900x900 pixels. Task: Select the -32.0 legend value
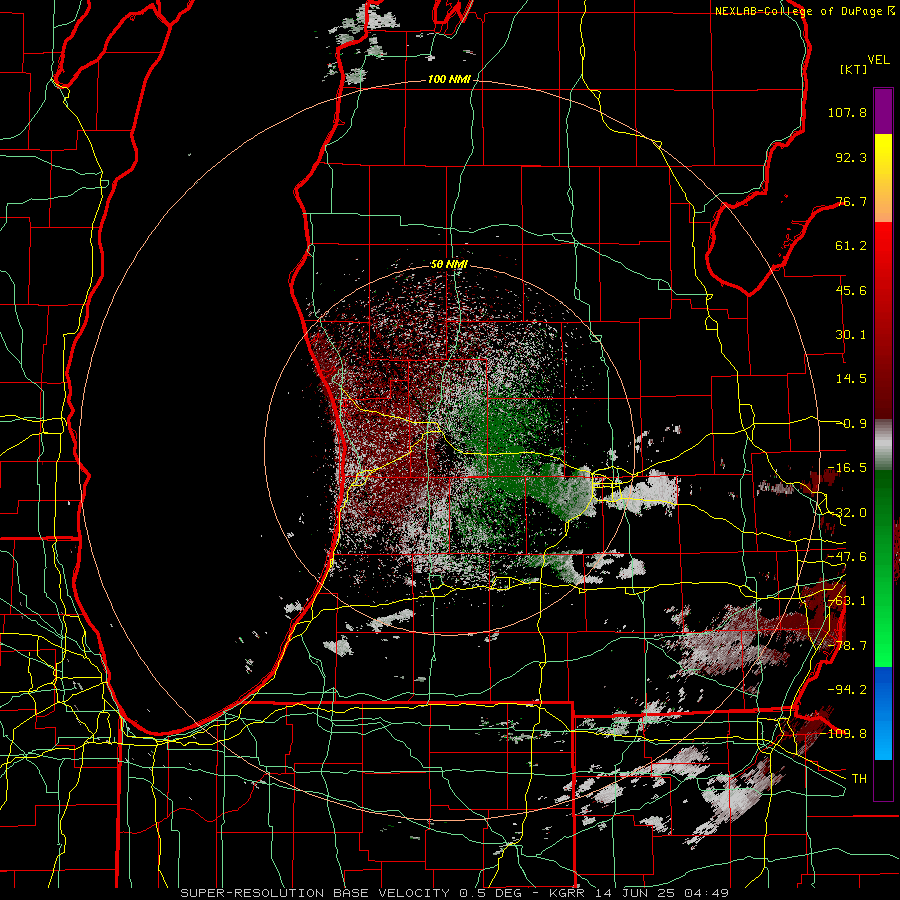[x=847, y=513]
